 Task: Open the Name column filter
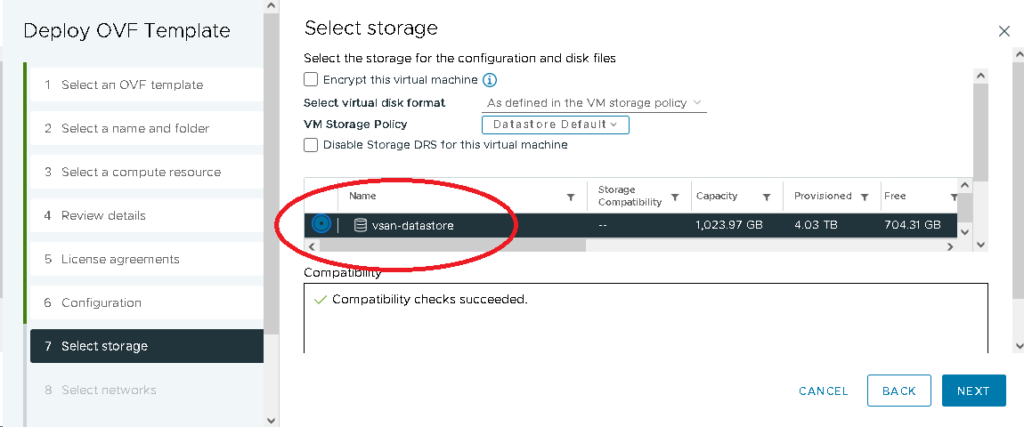pos(571,197)
